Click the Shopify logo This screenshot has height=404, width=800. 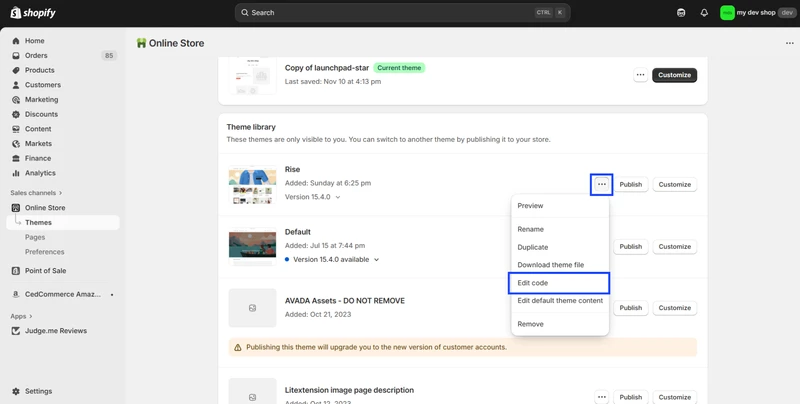point(33,13)
